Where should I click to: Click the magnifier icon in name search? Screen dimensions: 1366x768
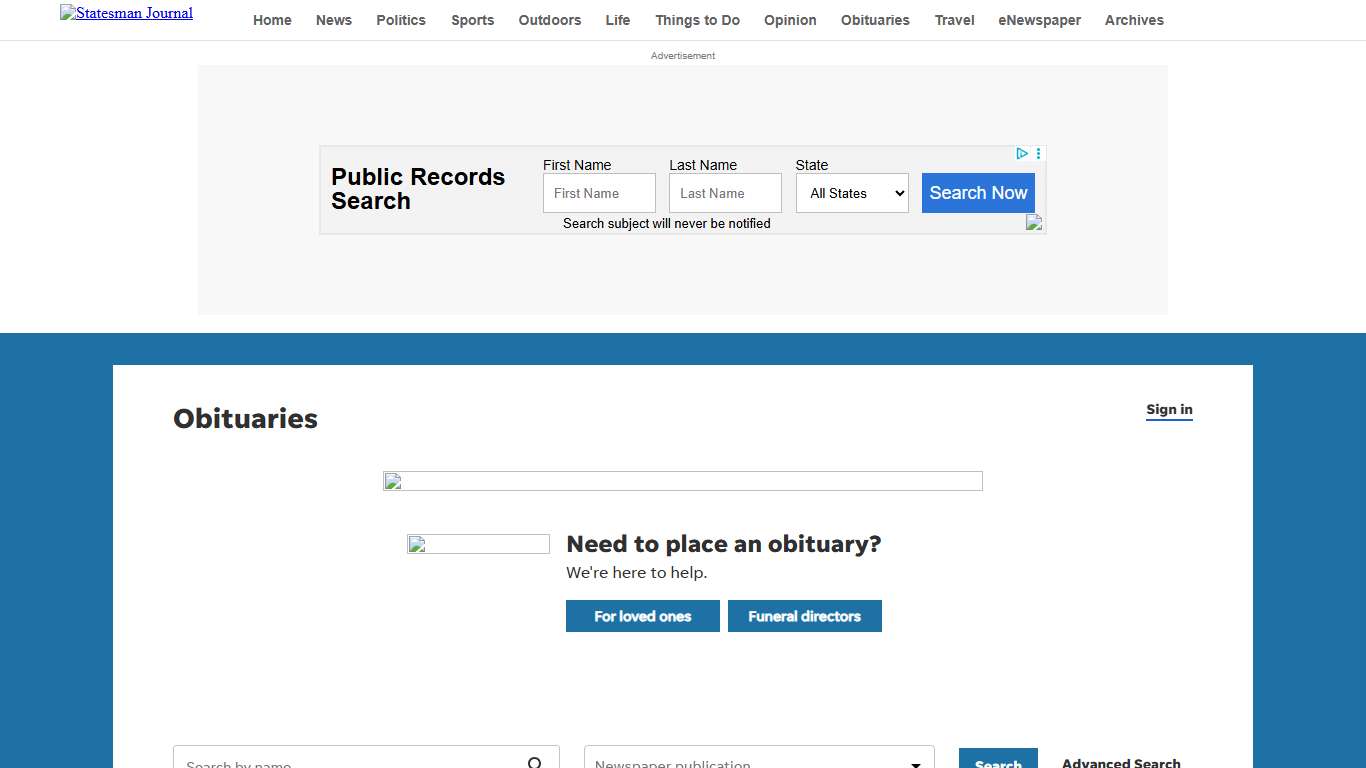[535, 762]
